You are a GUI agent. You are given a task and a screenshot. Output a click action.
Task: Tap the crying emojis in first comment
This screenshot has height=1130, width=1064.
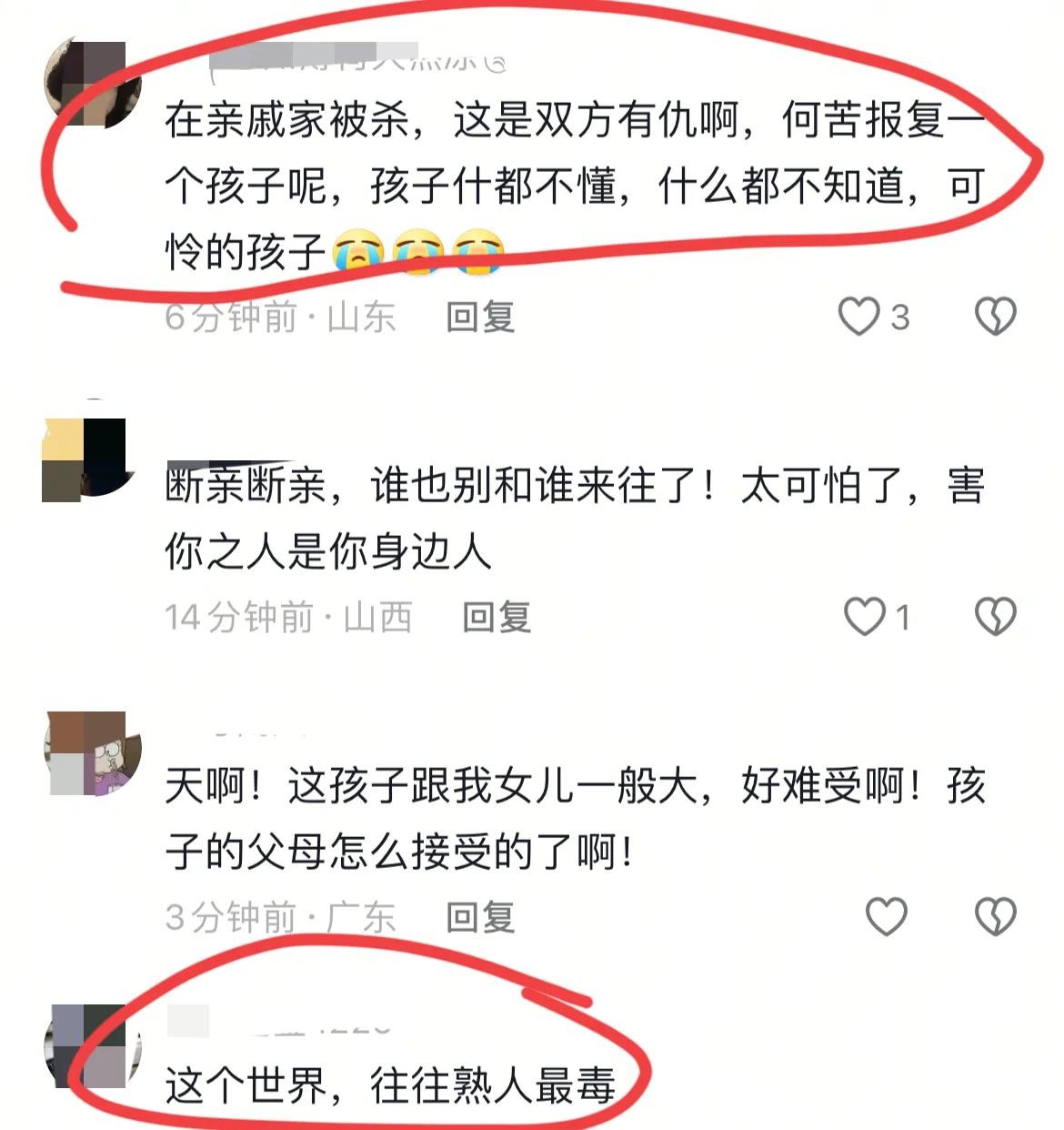[x=418, y=252]
